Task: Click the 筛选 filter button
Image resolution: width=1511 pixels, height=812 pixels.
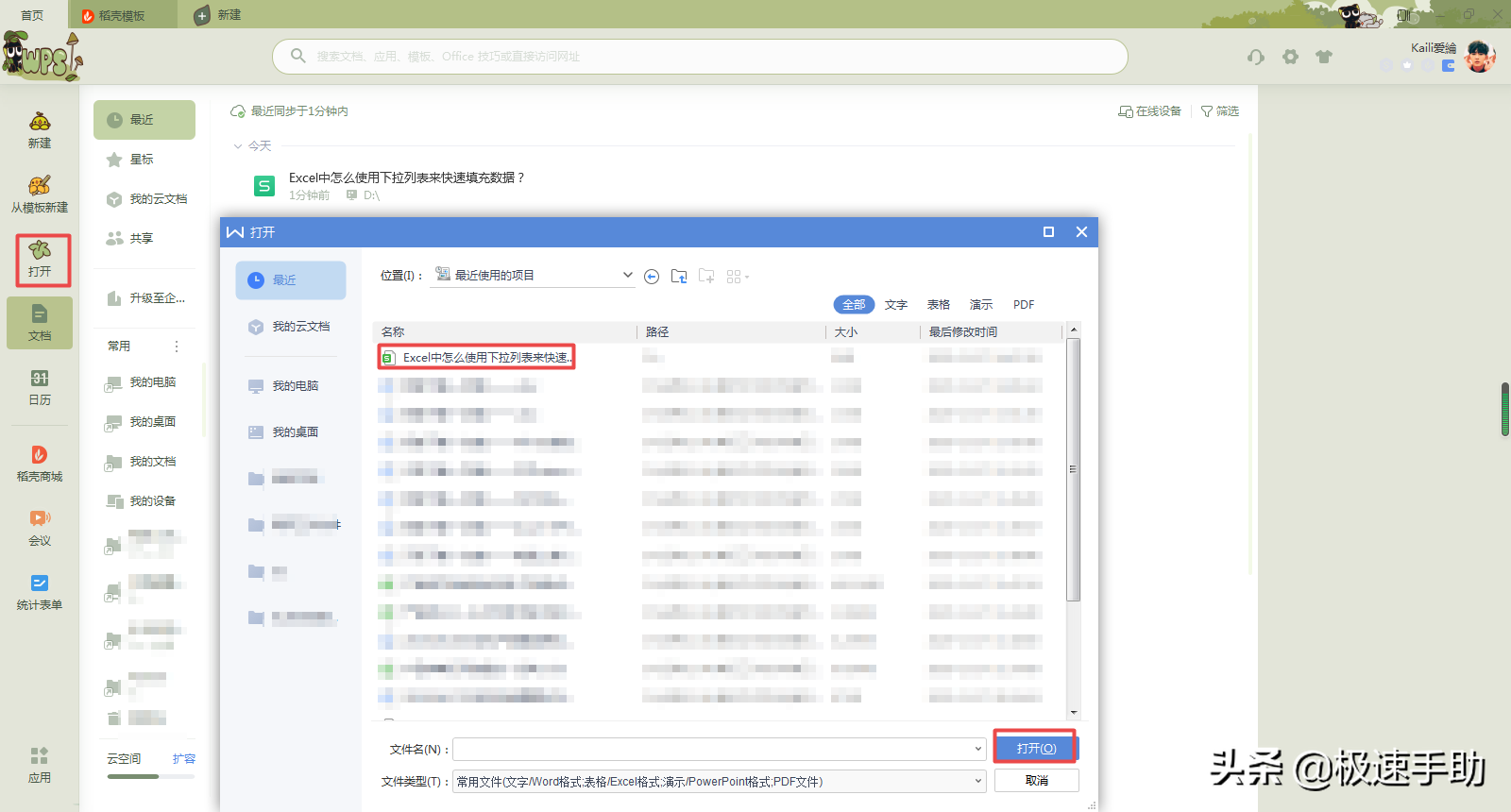Action: tap(1219, 111)
